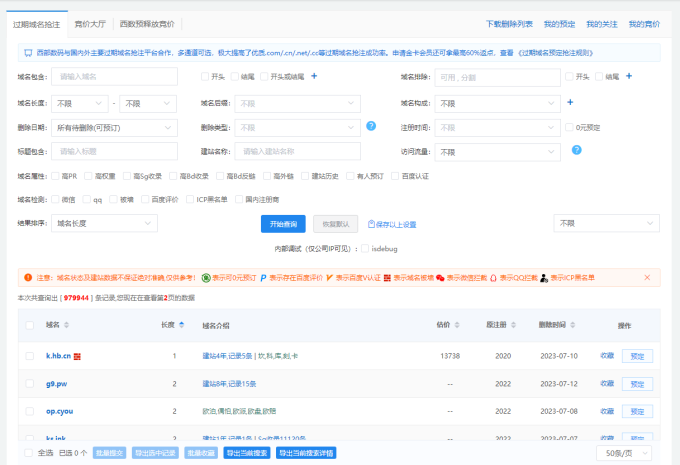The width and height of the screenshot is (680, 465).
Task: Close the orange notice banner
Action: (647, 278)
